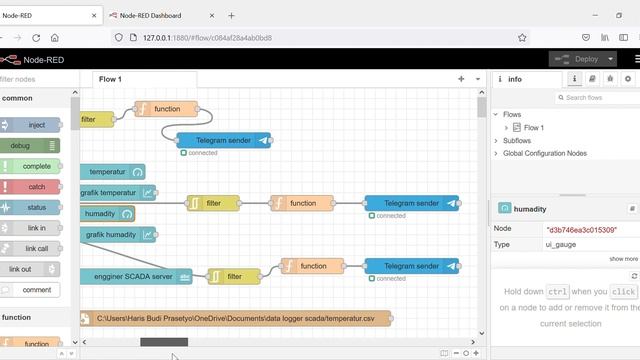Click the filter nodes search field
Screen dimensions: 640x360
[x=39, y=79]
